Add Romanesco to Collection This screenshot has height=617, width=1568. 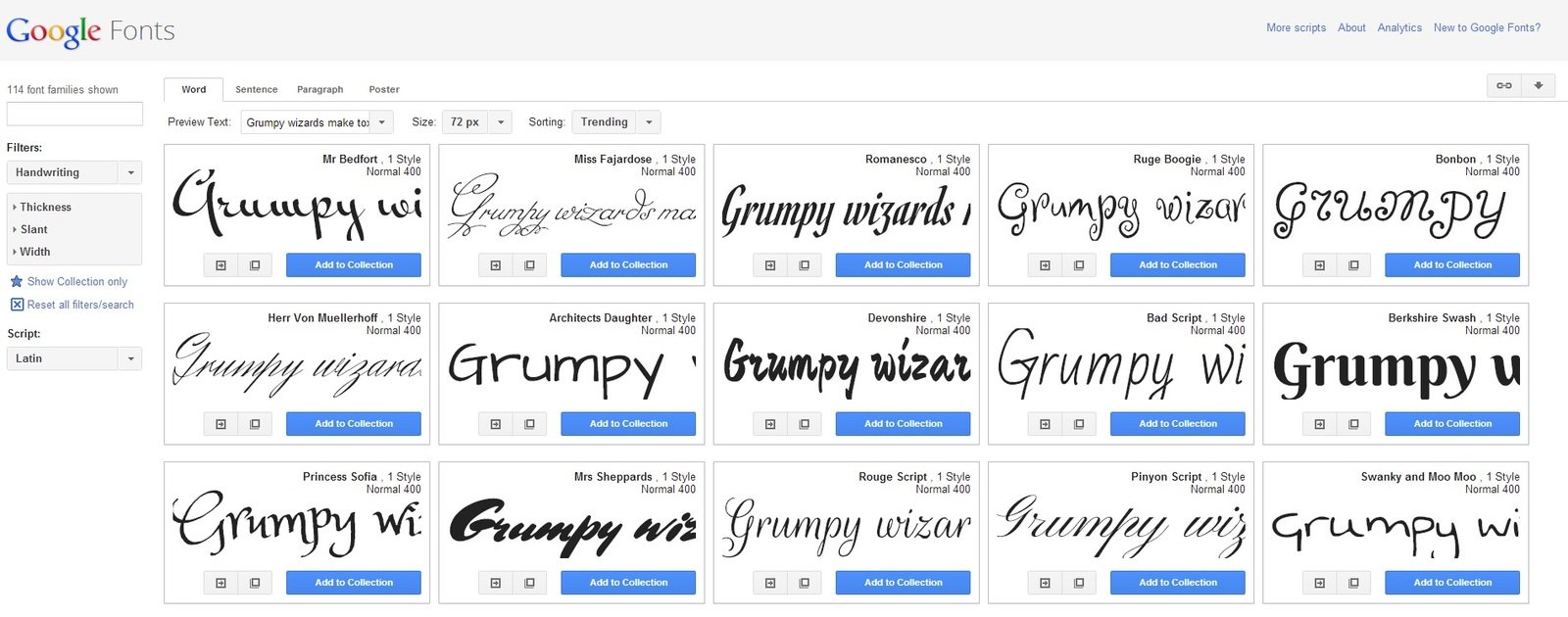pos(903,265)
